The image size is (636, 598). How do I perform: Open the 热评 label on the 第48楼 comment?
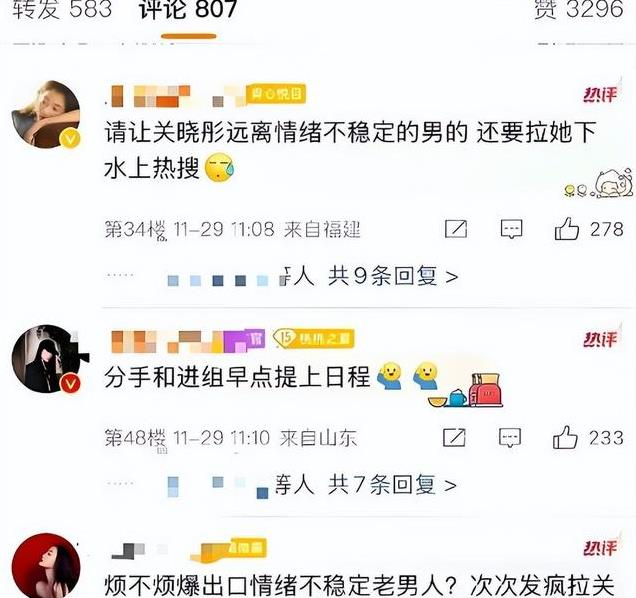(x=600, y=339)
